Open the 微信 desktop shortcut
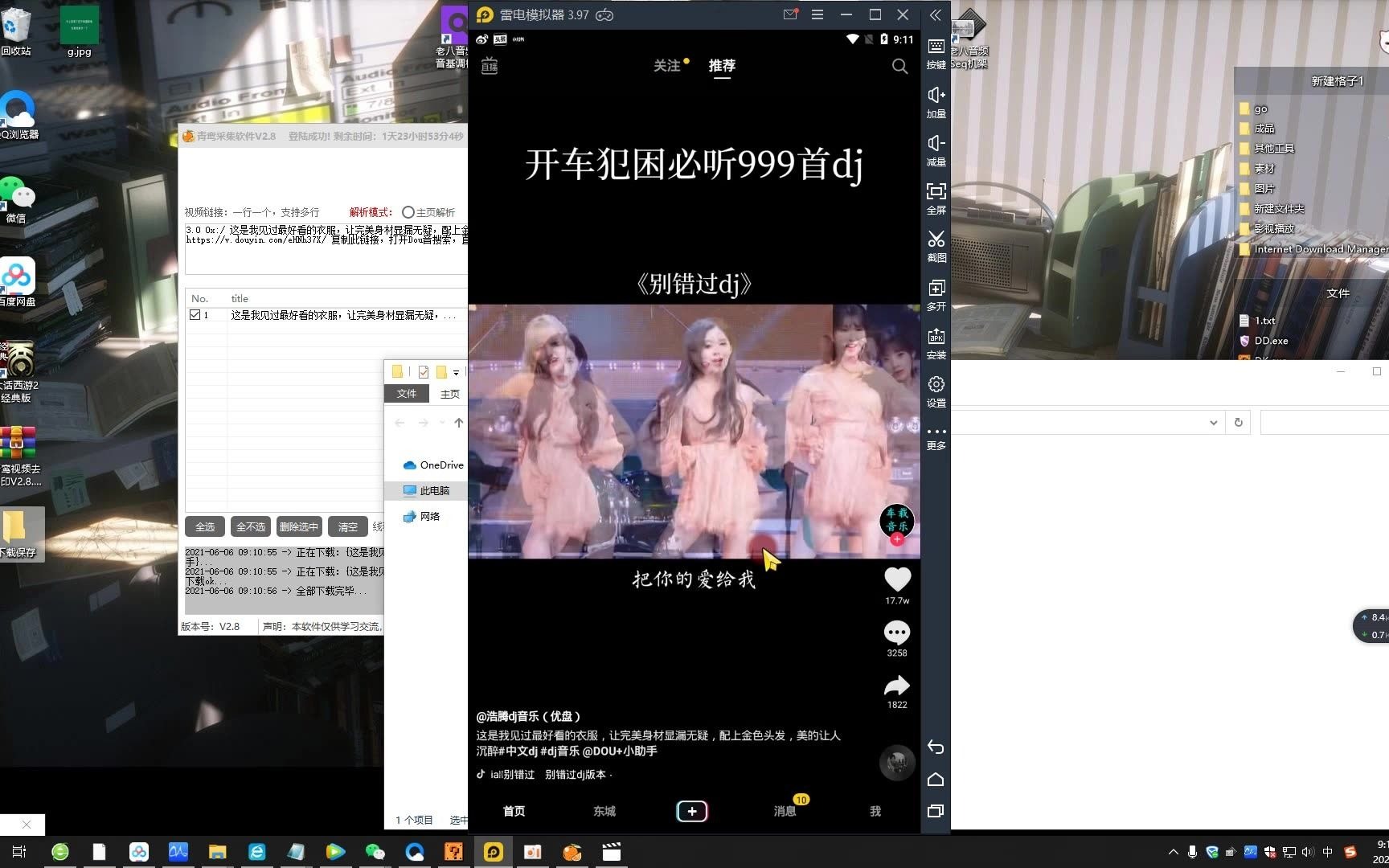The width and height of the screenshot is (1389, 868). (17, 199)
